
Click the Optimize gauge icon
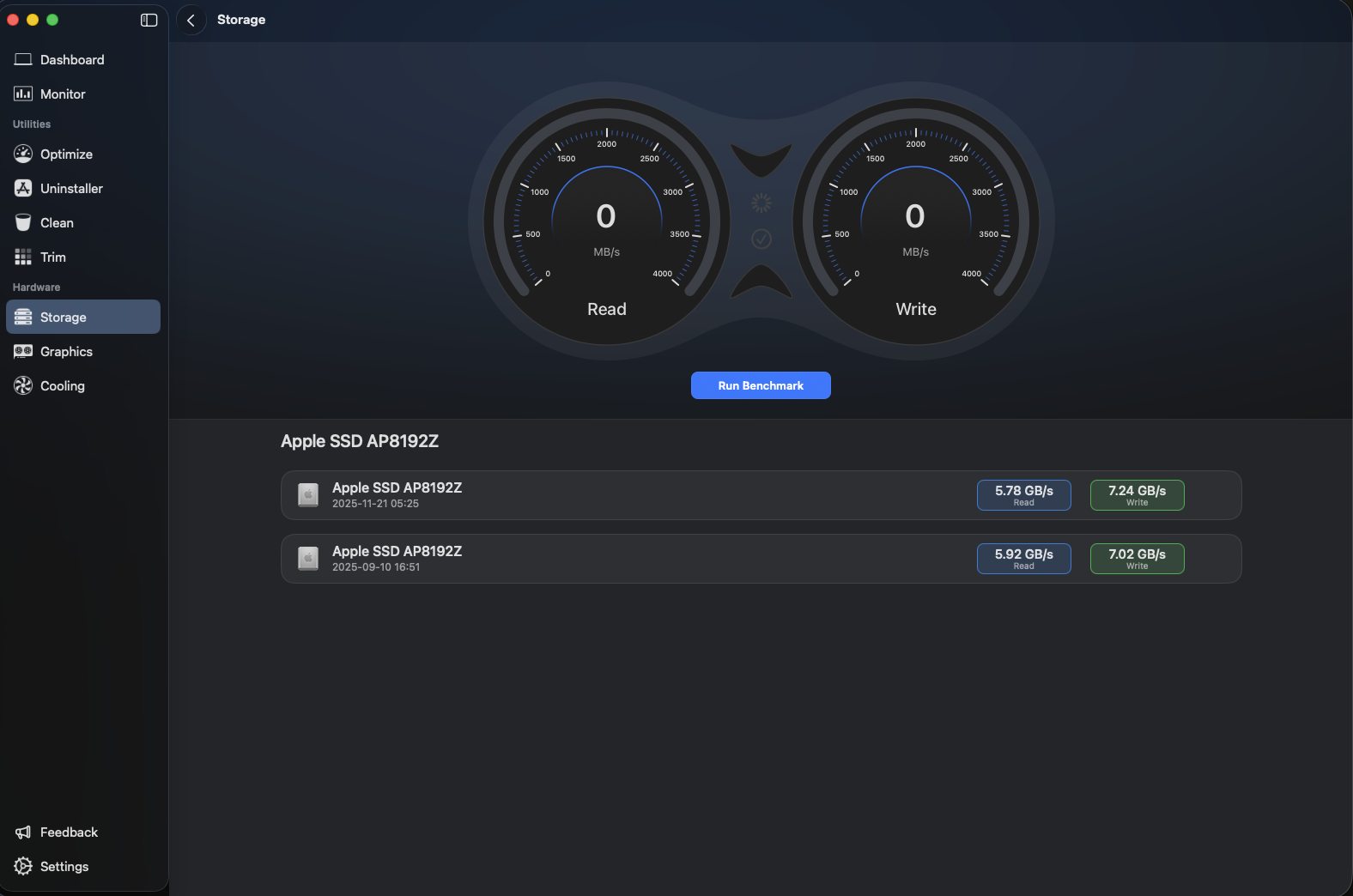tap(23, 154)
